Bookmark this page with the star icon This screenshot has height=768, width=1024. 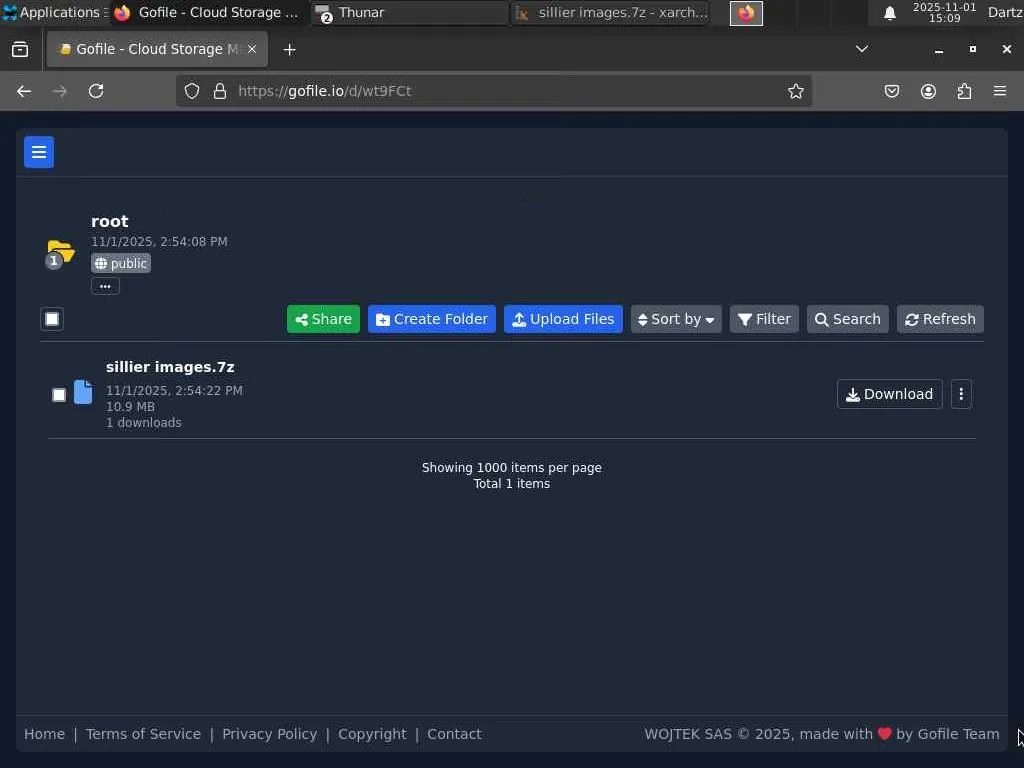(x=795, y=91)
